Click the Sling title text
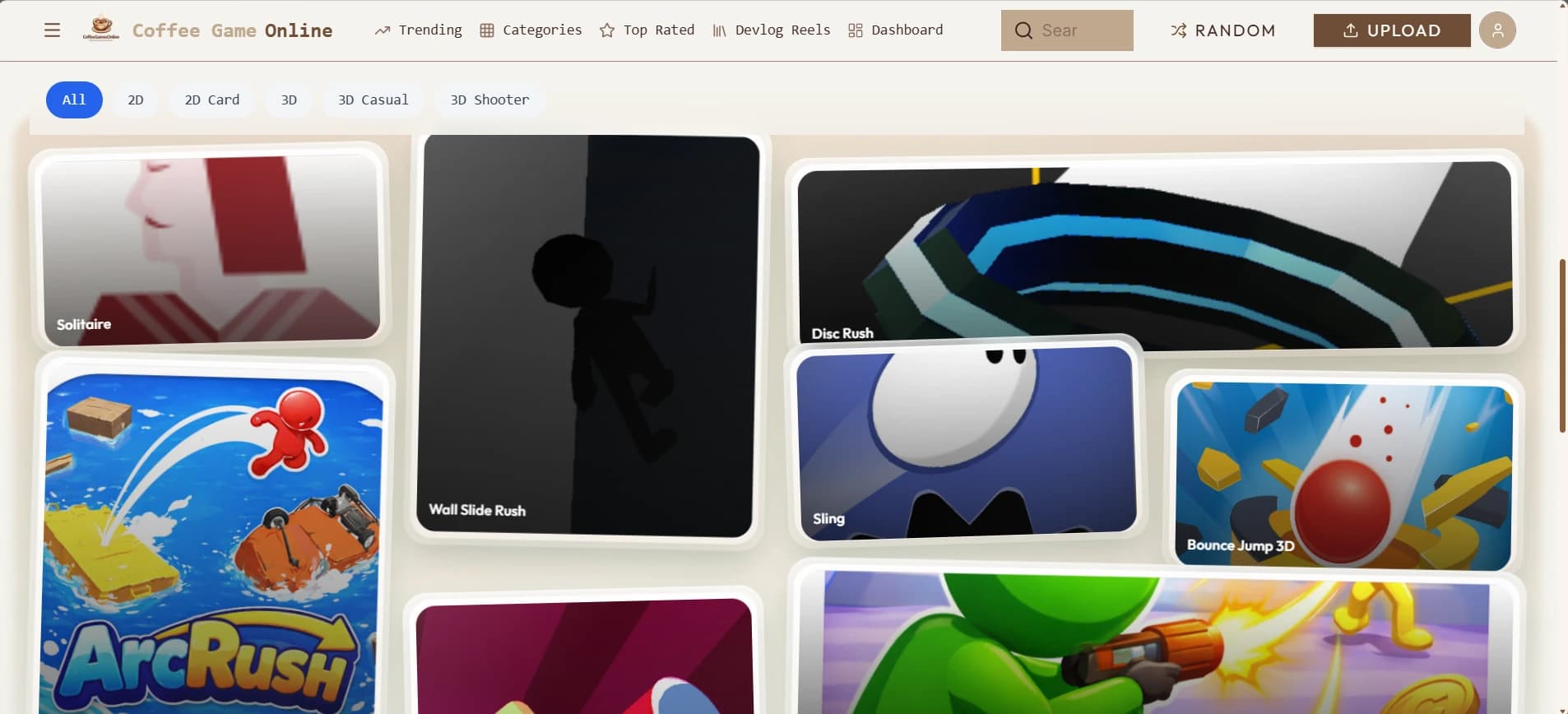1568x714 pixels. tap(828, 518)
